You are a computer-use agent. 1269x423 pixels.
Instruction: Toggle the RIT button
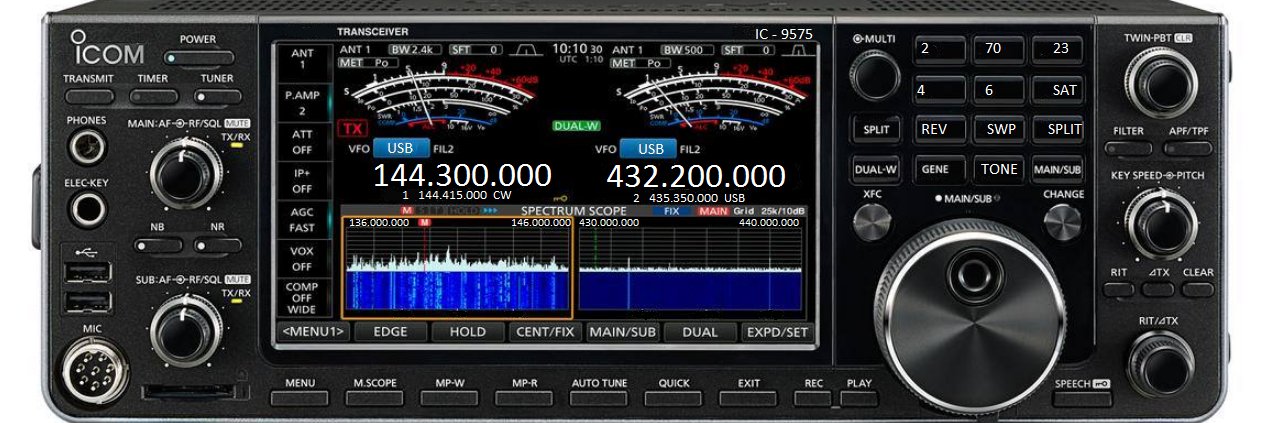[x=1119, y=289]
